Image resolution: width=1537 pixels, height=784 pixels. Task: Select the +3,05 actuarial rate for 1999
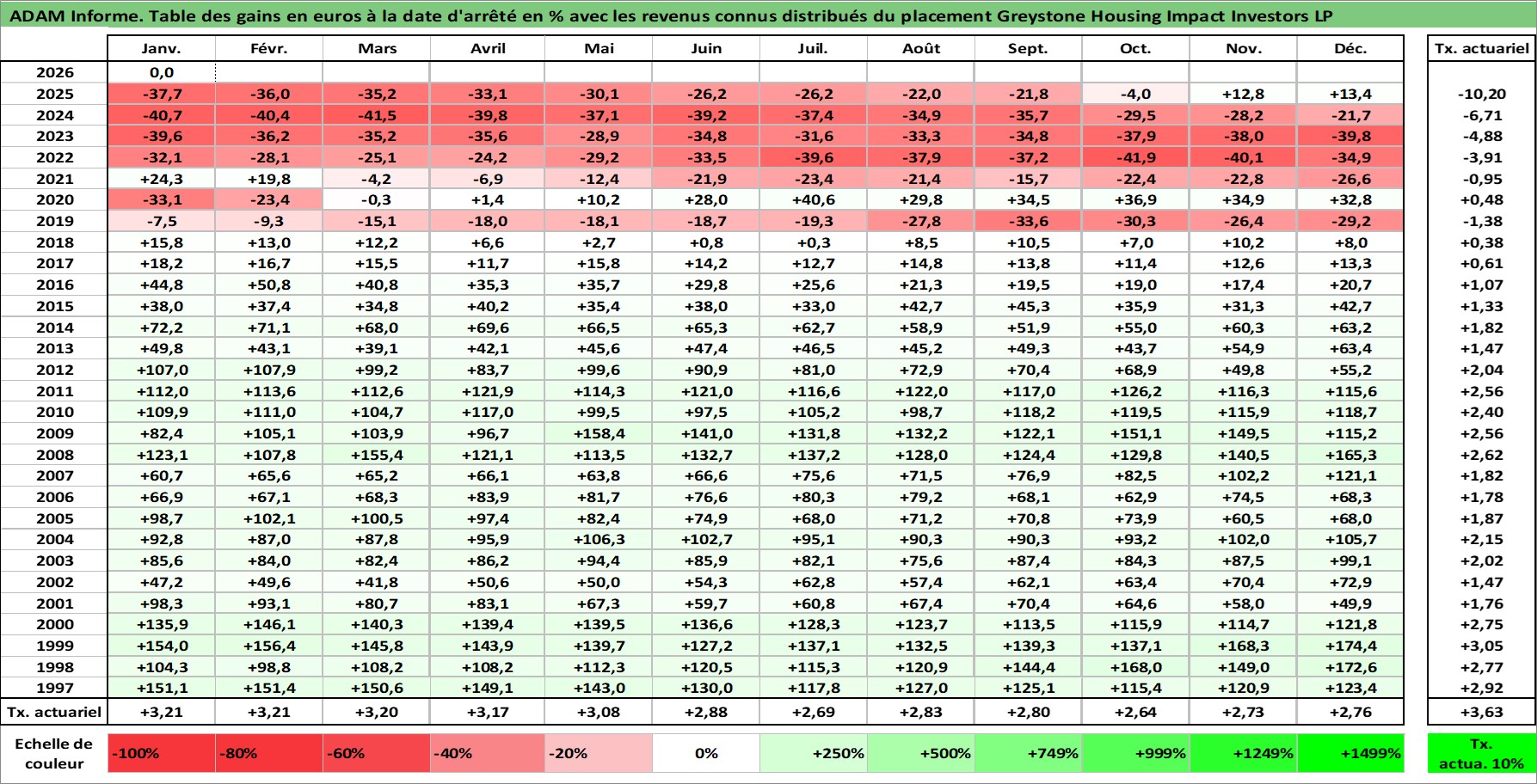point(1481,646)
